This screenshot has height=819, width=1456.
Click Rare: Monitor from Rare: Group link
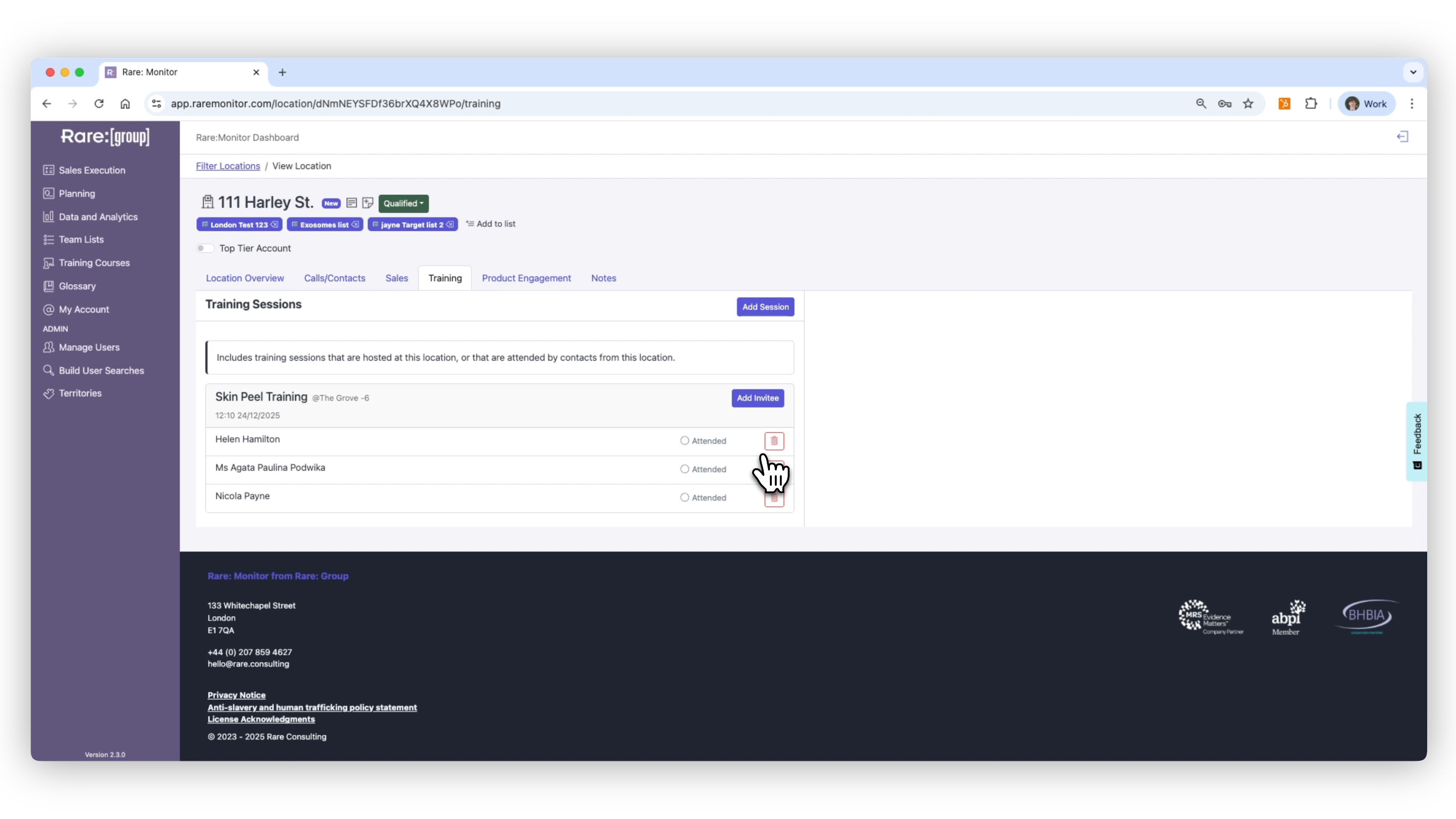pos(278,576)
